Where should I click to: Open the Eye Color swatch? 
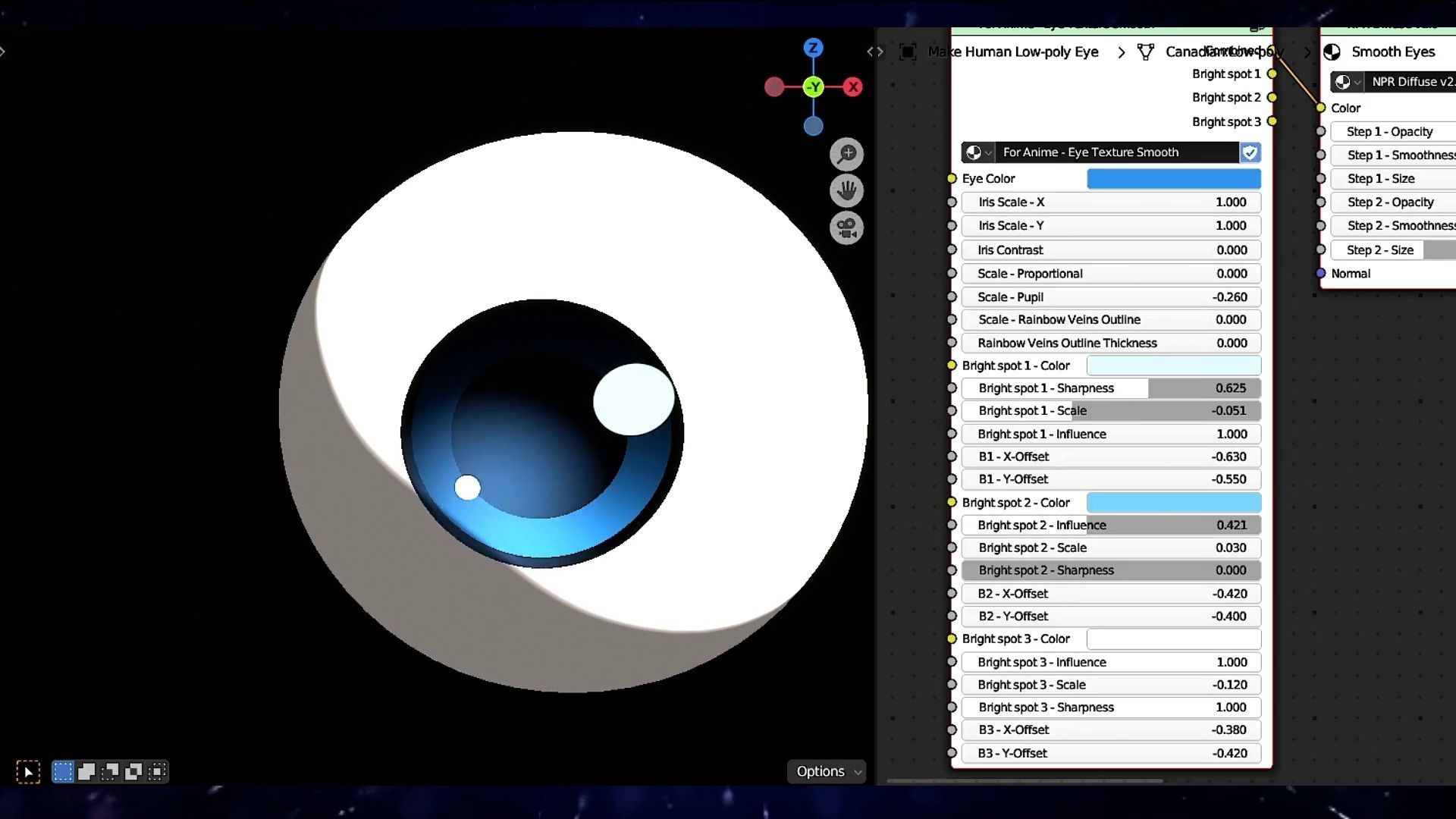(x=1174, y=179)
